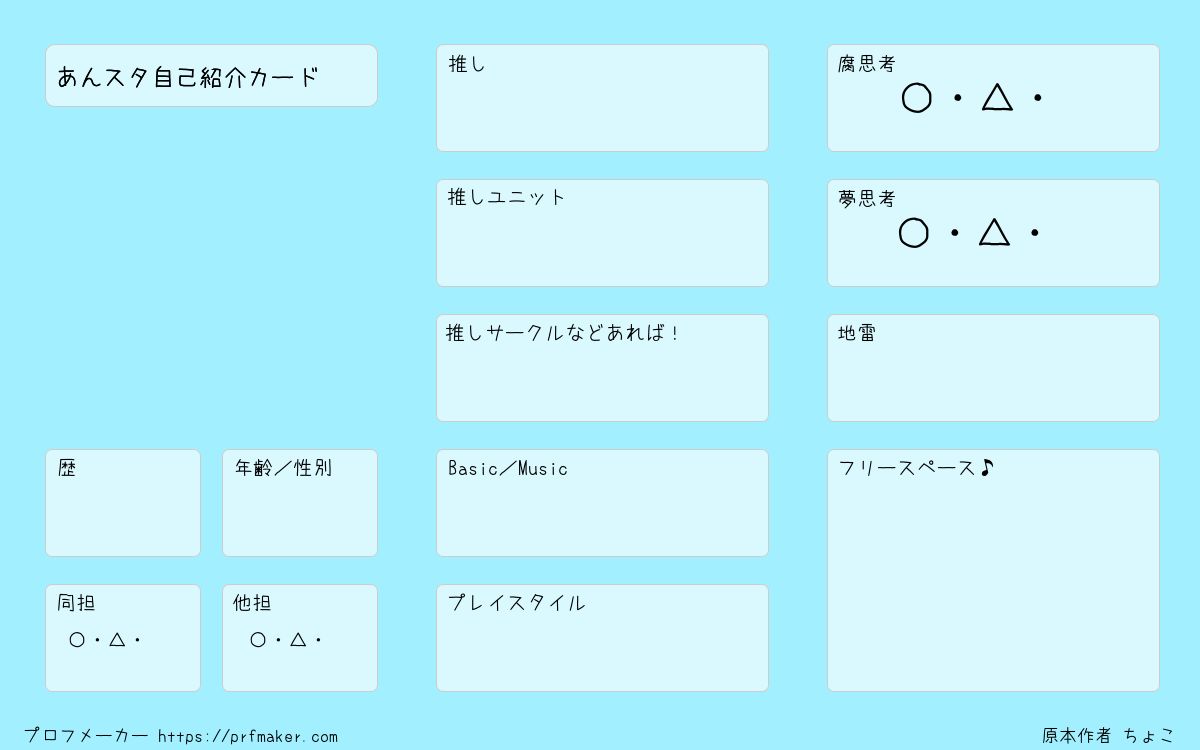Click inside the 推し field

point(602,98)
